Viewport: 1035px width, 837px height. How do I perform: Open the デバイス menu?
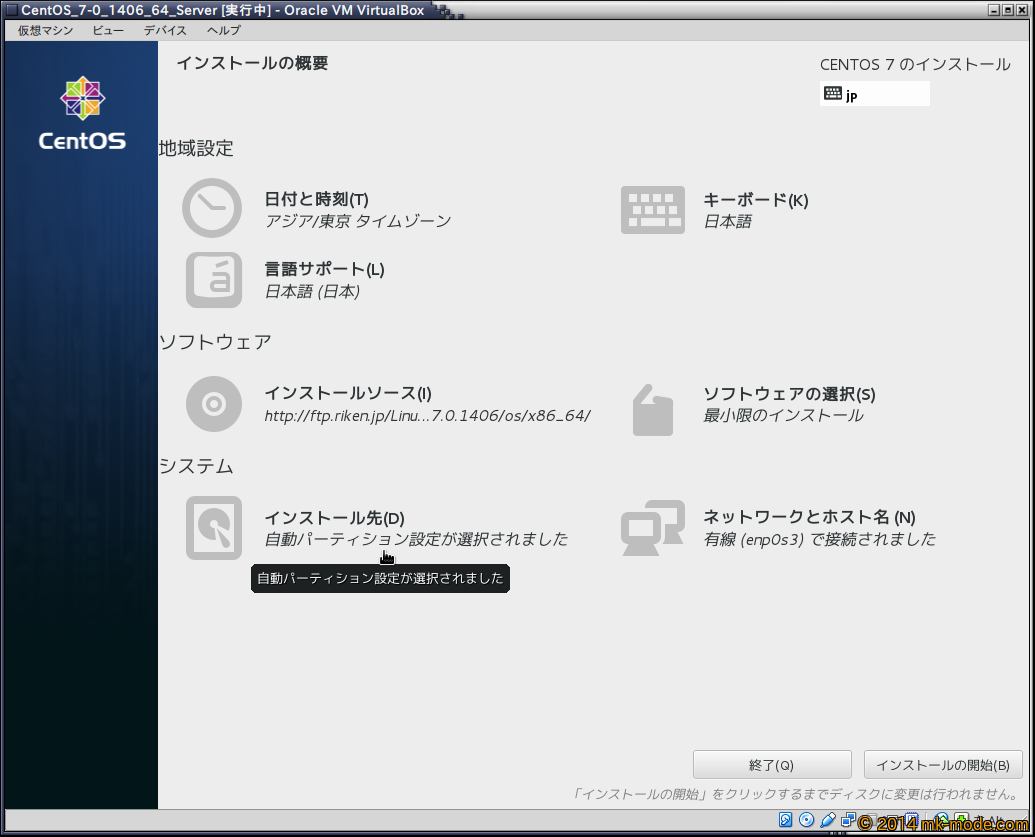[165, 30]
